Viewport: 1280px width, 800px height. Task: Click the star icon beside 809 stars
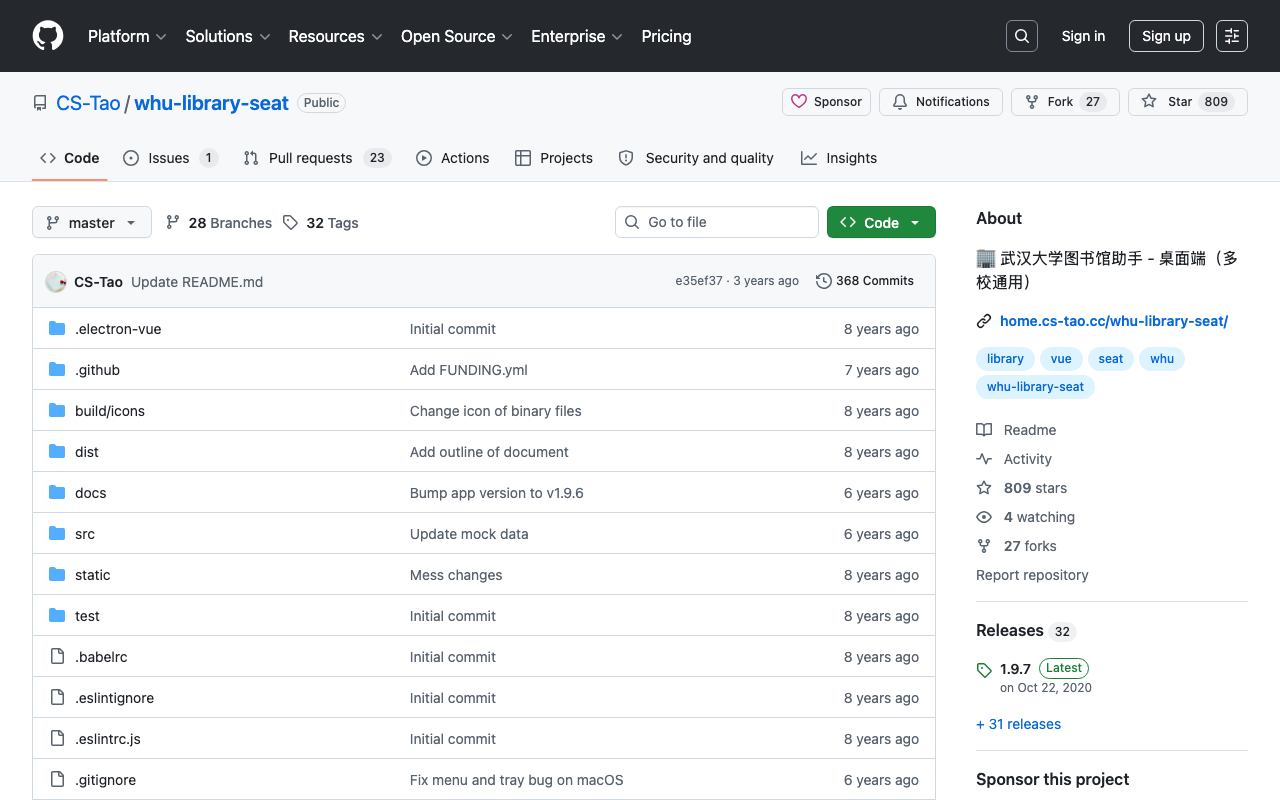pos(984,488)
